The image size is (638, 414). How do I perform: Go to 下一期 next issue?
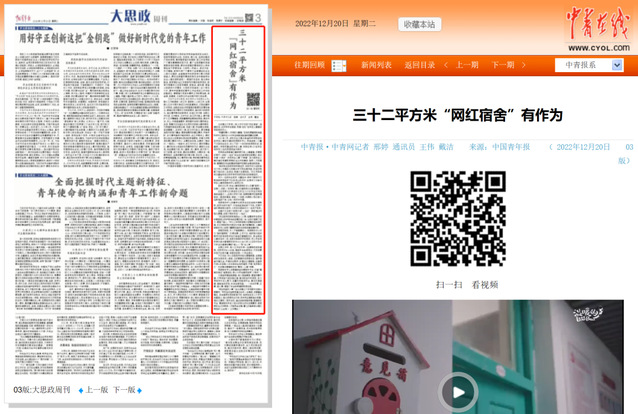502,65
